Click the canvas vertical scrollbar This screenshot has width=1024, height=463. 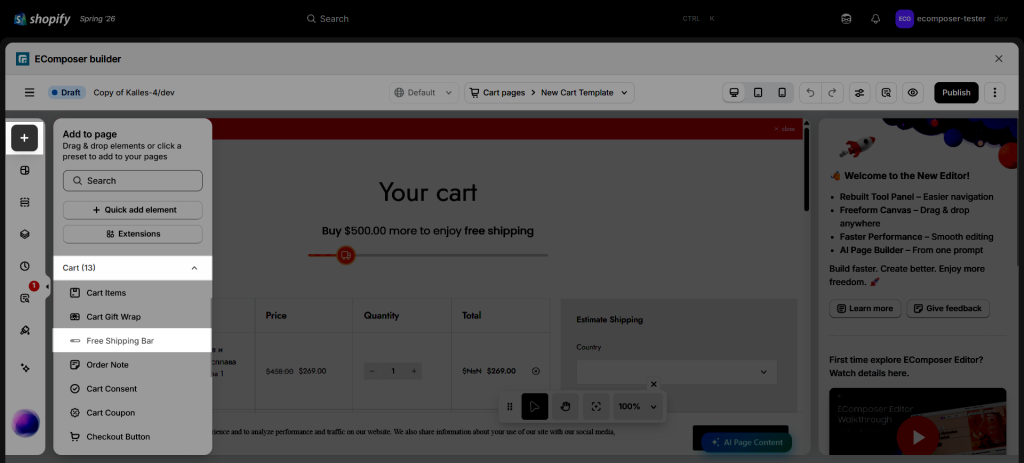pyautogui.click(x=807, y=170)
